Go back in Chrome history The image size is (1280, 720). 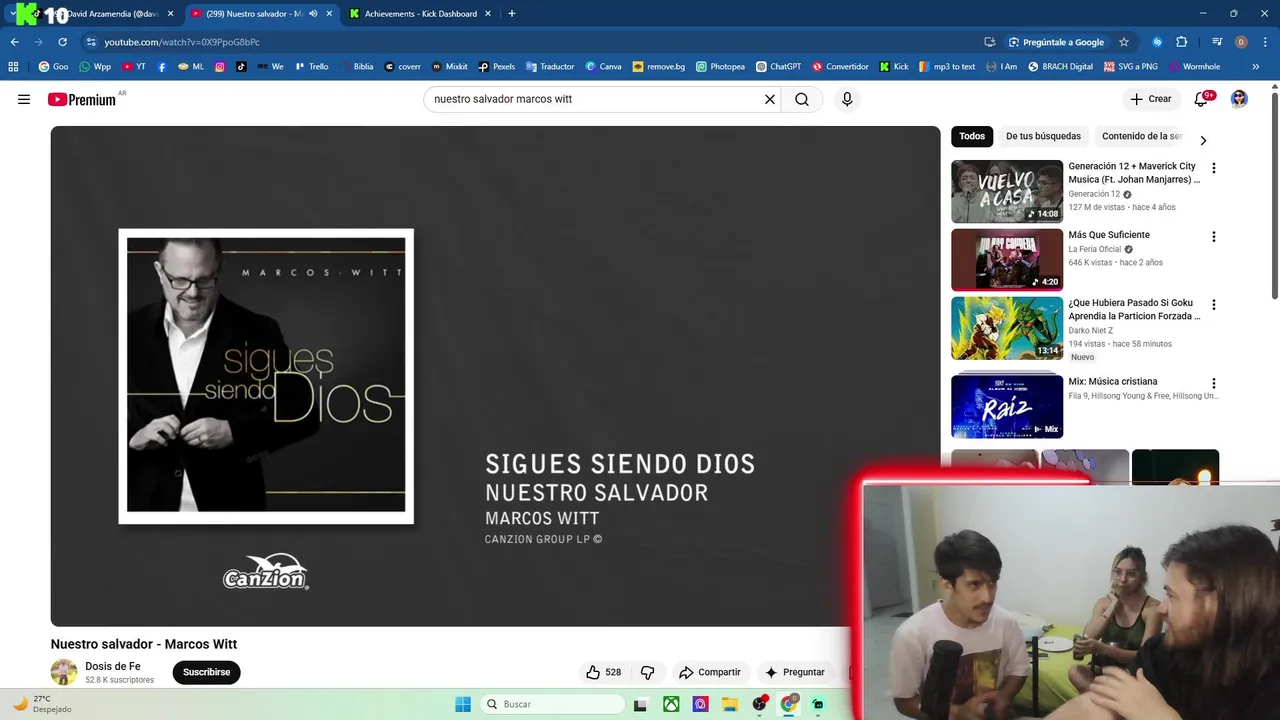(x=14, y=42)
